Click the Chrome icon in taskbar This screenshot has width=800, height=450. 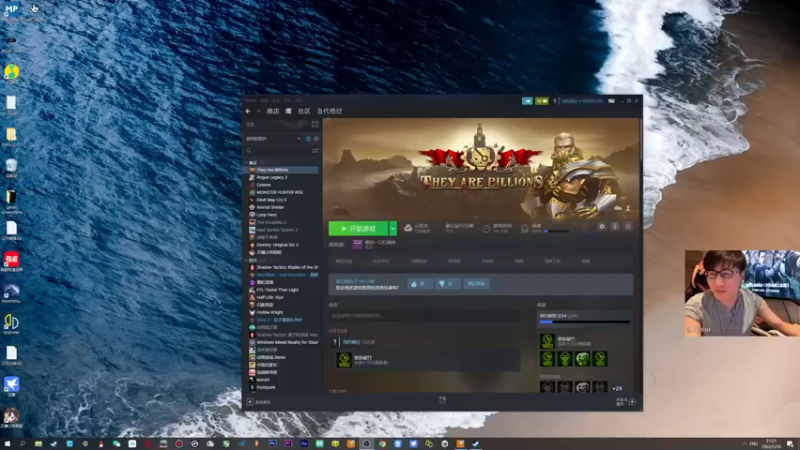[382, 444]
